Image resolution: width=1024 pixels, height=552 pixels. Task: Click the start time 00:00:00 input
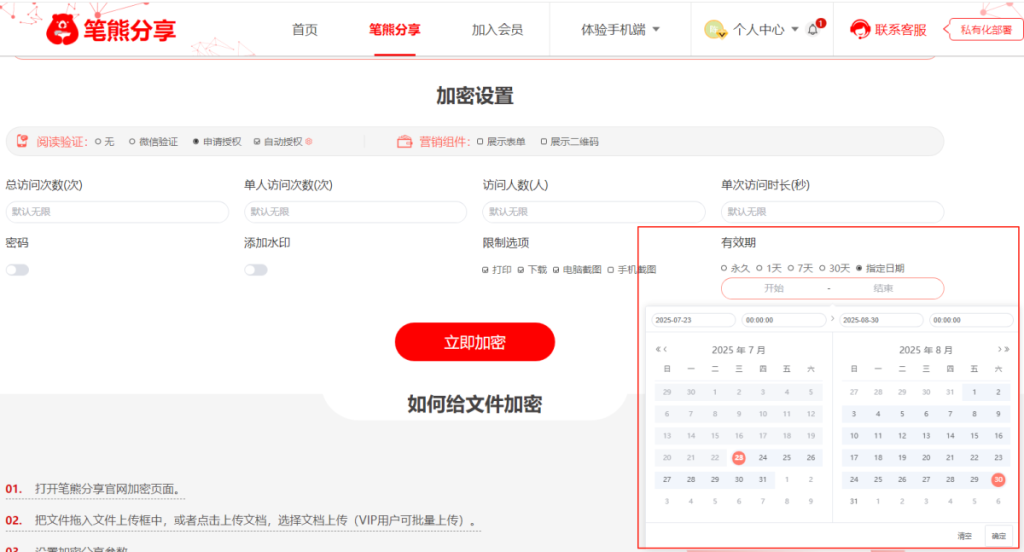click(x=784, y=320)
